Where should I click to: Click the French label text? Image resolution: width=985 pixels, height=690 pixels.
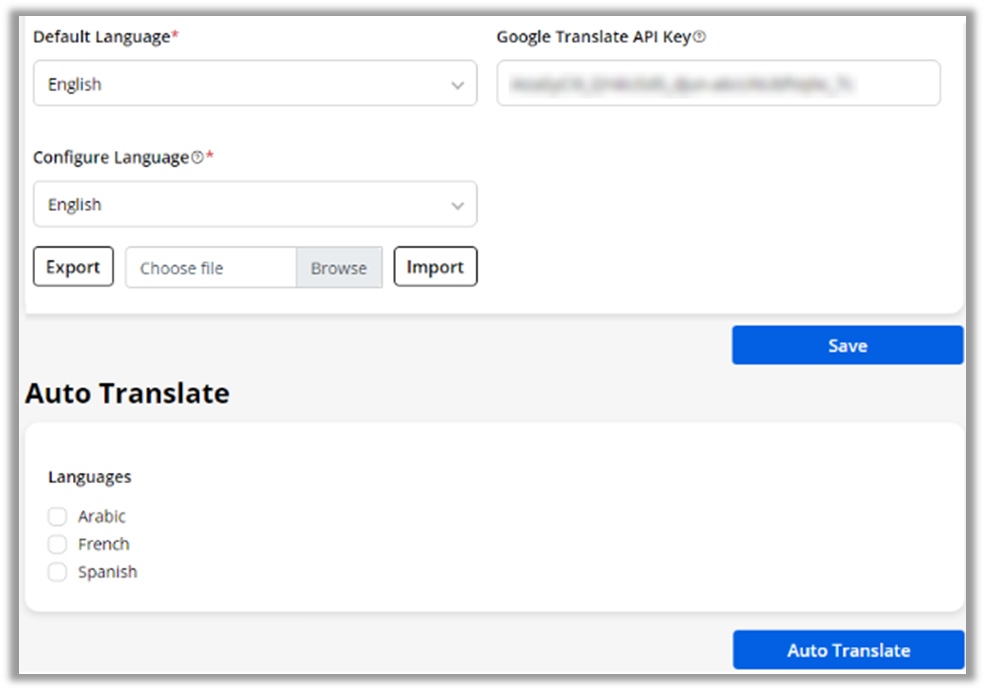click(104, 545)
